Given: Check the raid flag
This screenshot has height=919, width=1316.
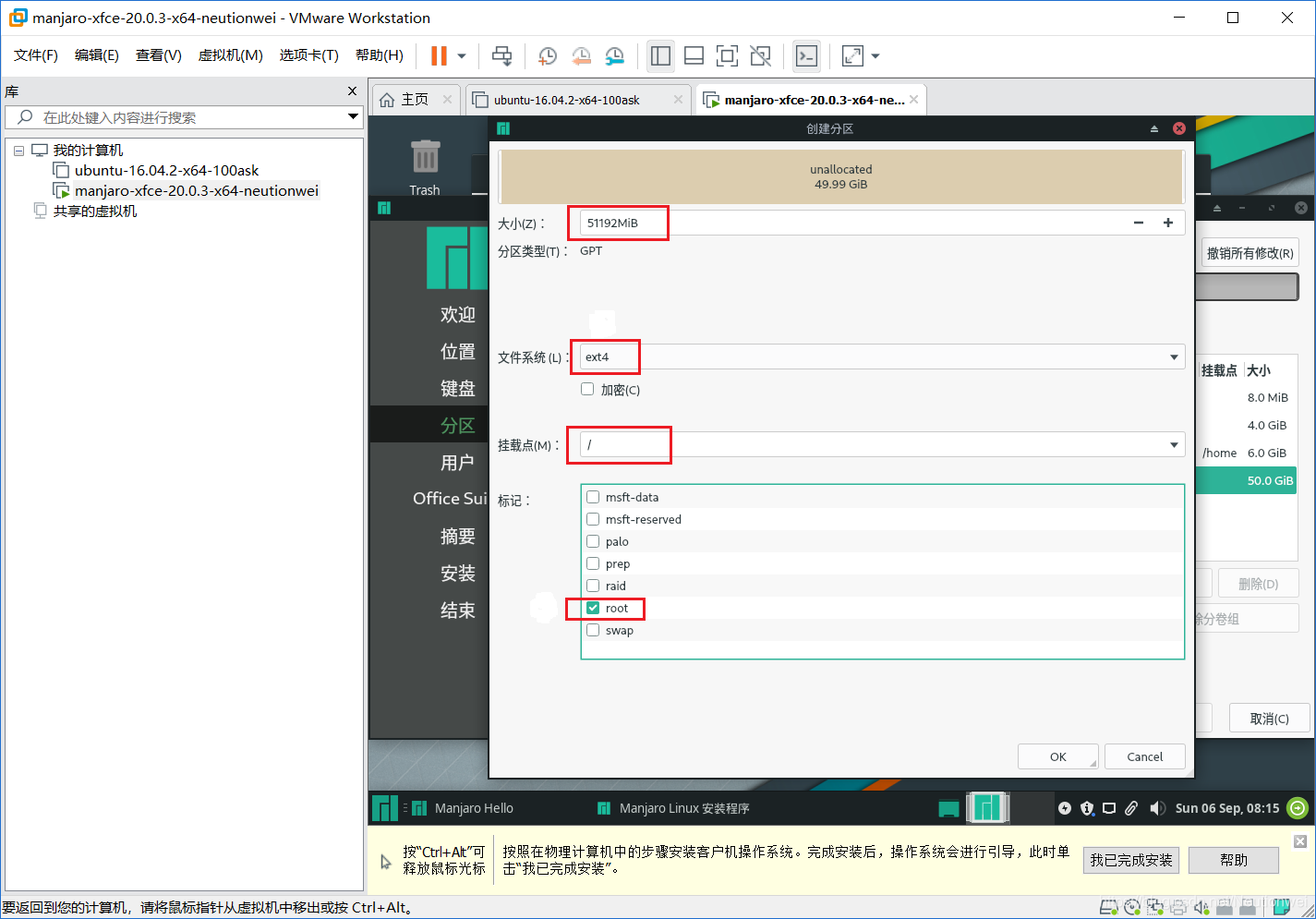Looking at the screenshot, I should 593,586.
